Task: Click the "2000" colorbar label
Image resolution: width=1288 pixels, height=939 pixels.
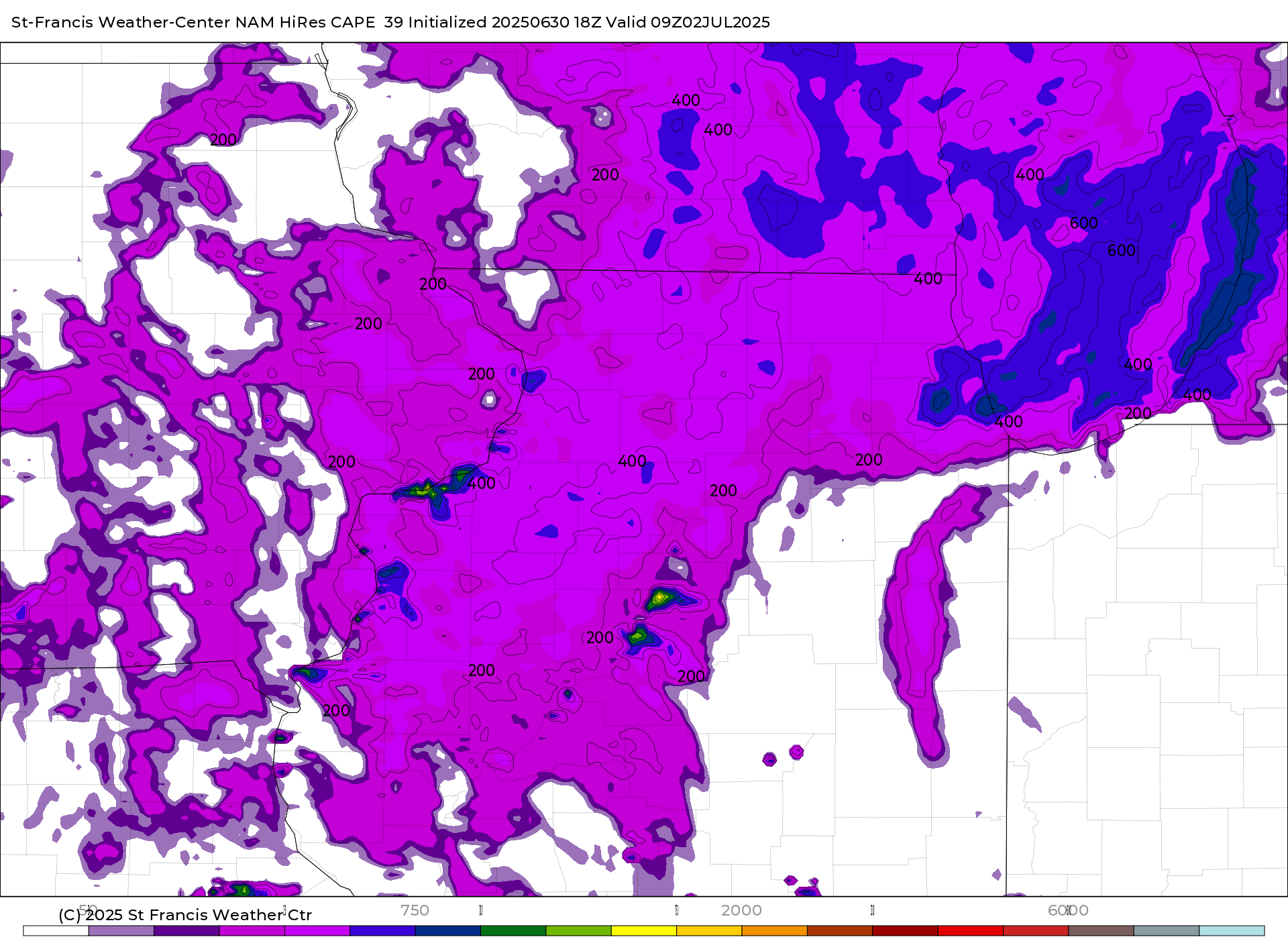Action: point(741,910)
